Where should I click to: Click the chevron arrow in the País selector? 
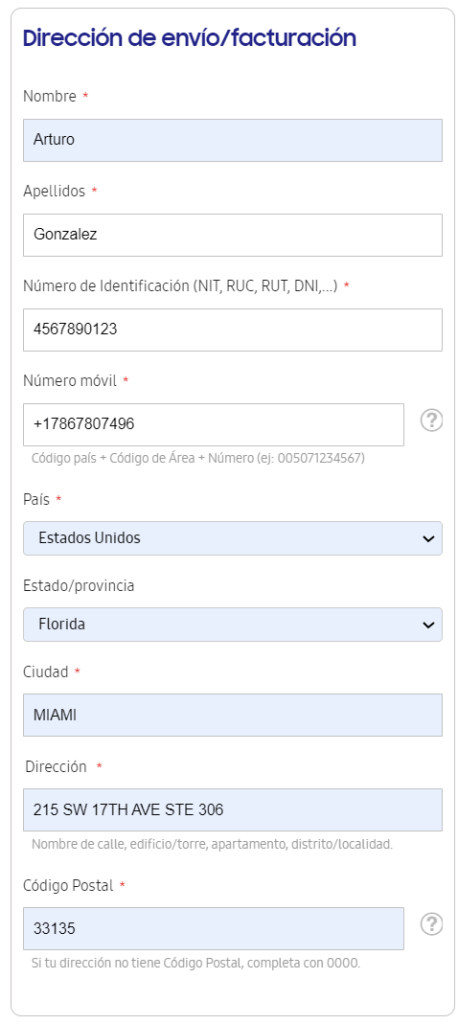point(429,539)
